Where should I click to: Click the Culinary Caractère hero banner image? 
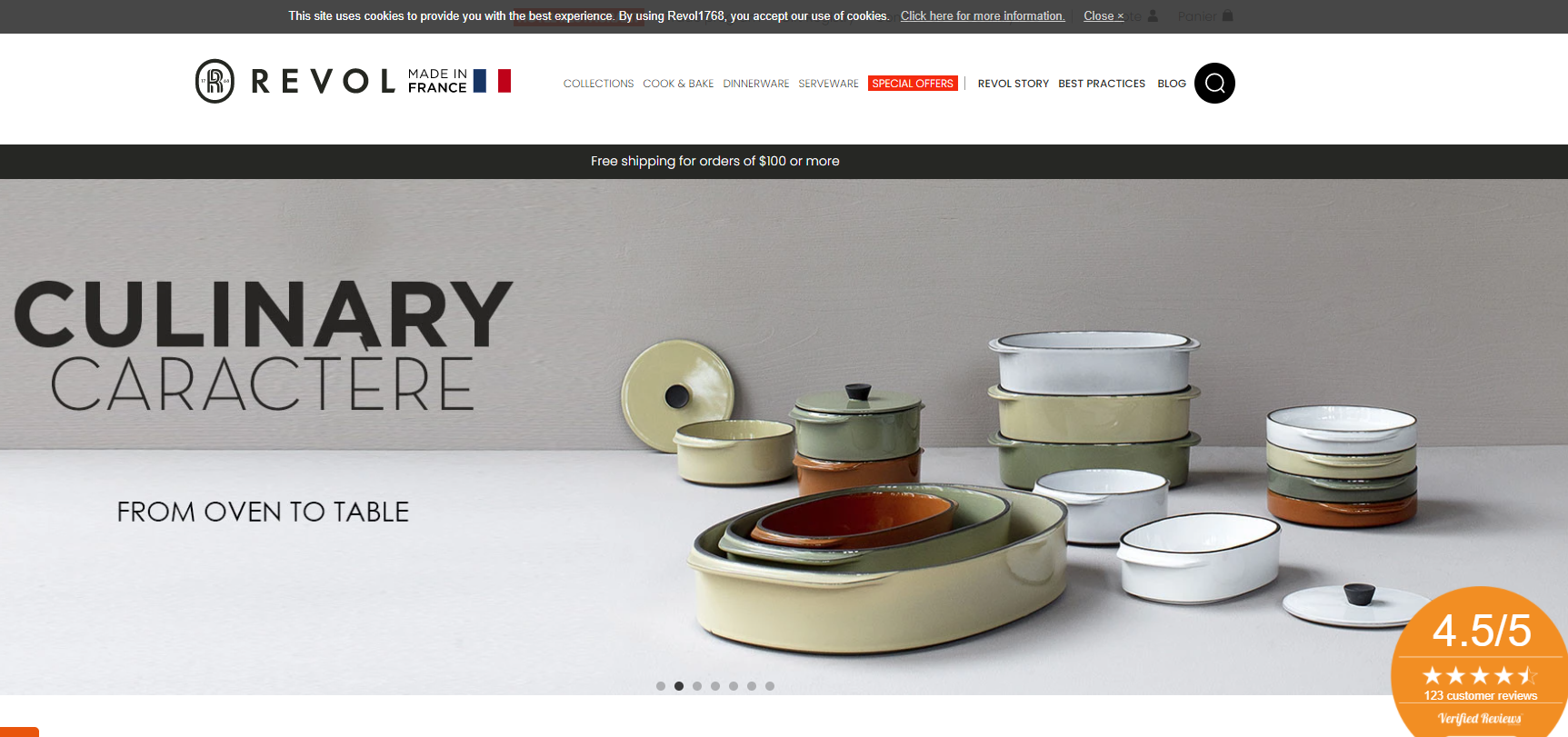[784, 437]
